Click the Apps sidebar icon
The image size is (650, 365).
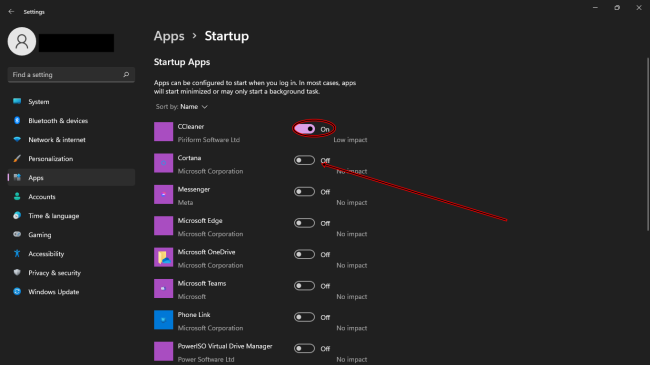(17, 178)
